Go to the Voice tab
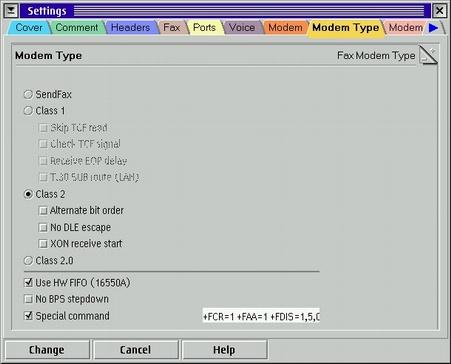Screen dimensions: 451x364 pos(242,27)
